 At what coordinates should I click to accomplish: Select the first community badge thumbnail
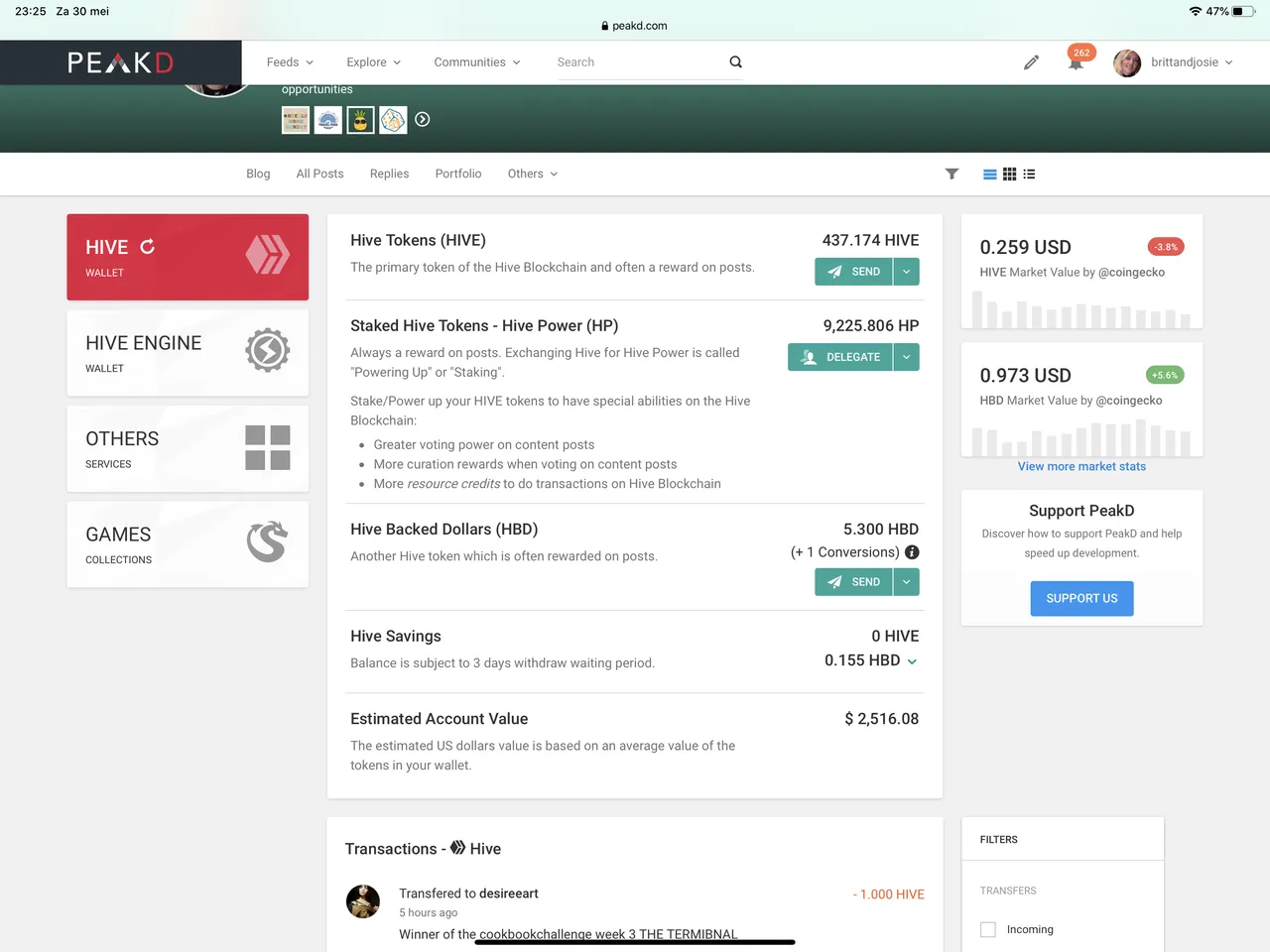pyautogui.click(x=296, y=120)
